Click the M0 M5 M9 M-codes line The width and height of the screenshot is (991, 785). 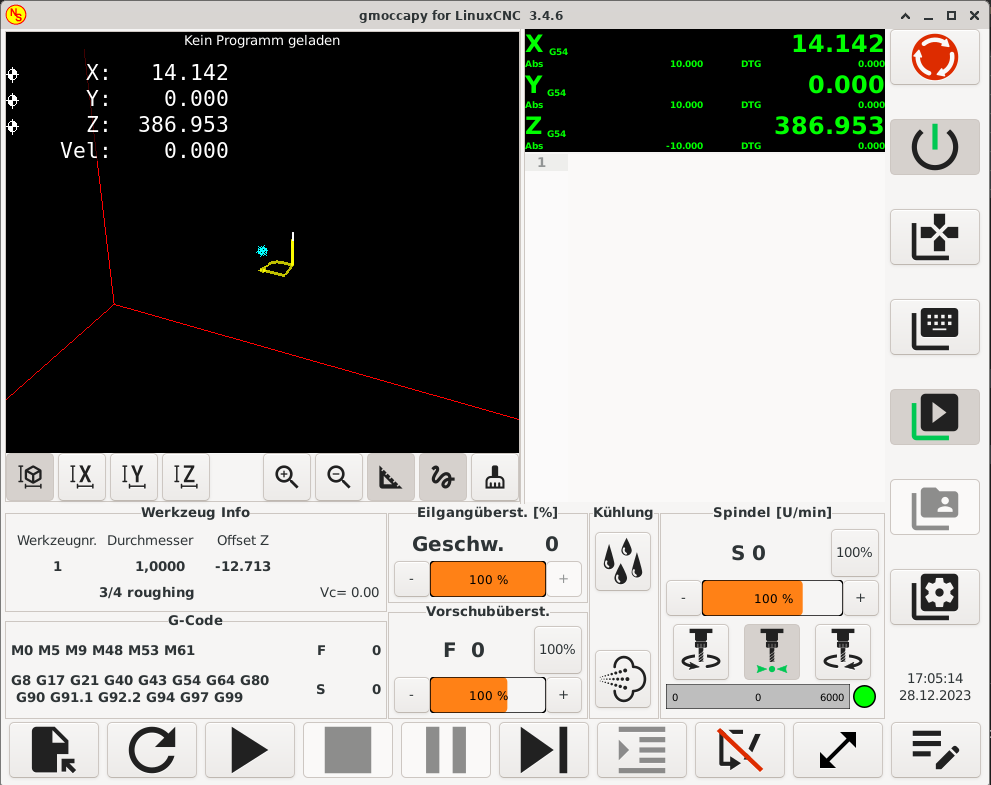point(103,650)
